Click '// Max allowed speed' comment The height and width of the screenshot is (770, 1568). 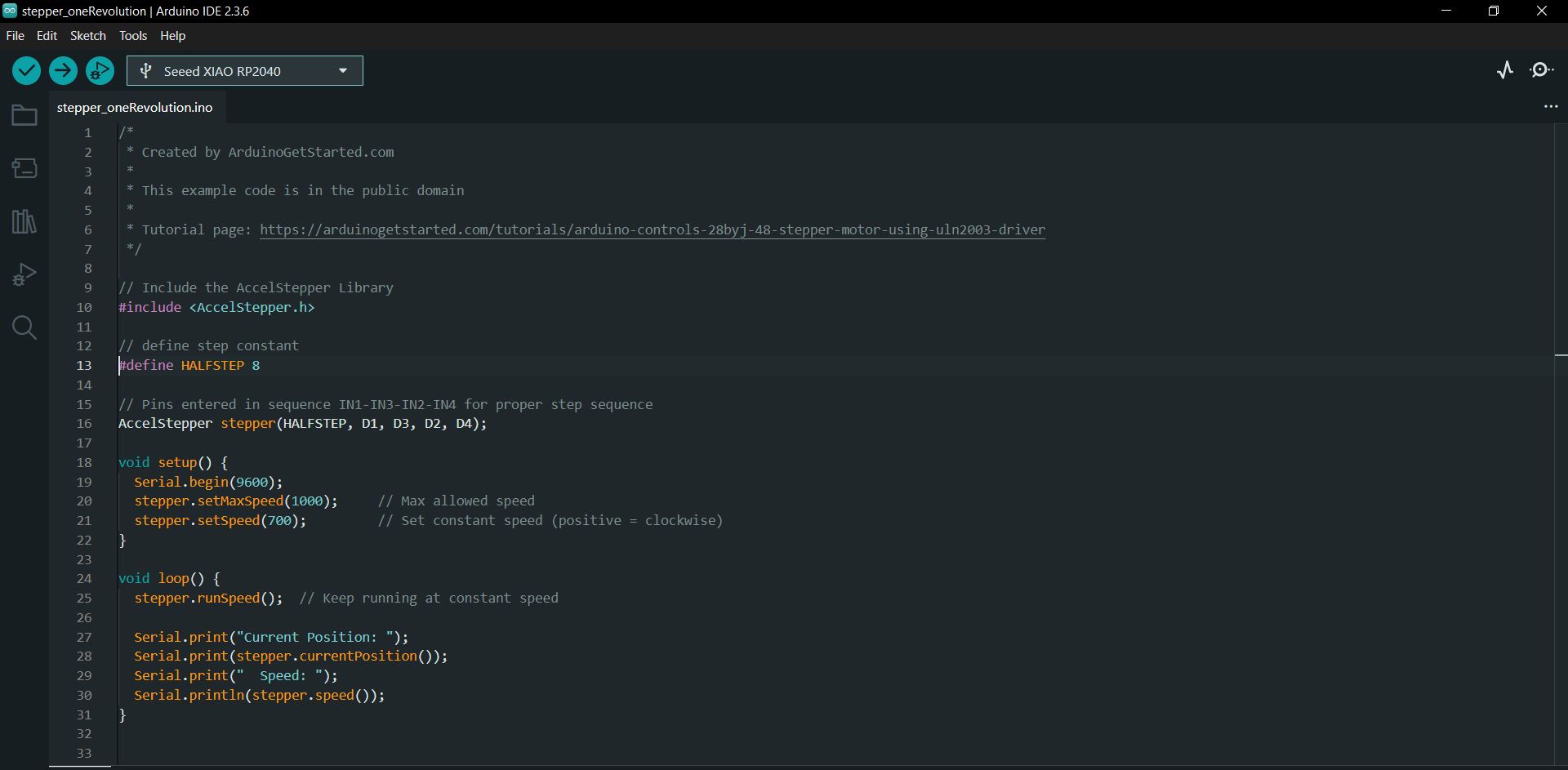(x=457, y=501)
